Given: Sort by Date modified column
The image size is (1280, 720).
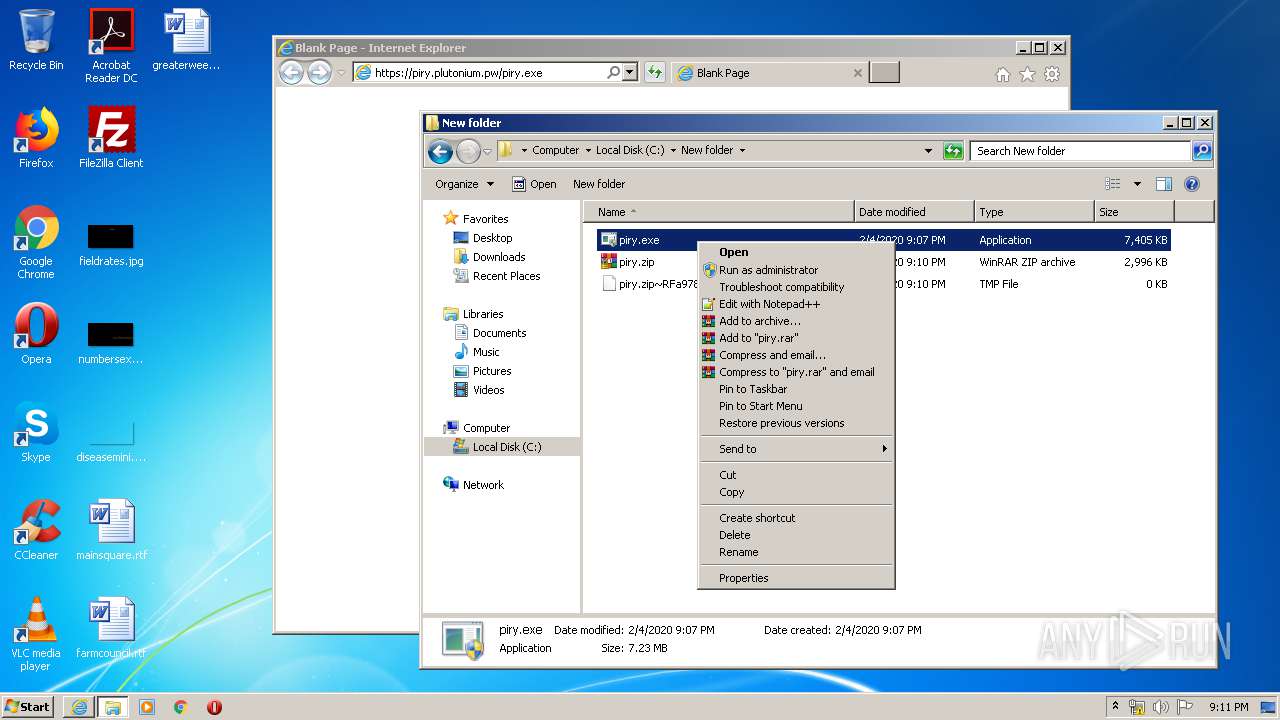Looking at the screenshot, I should [914, 212].
